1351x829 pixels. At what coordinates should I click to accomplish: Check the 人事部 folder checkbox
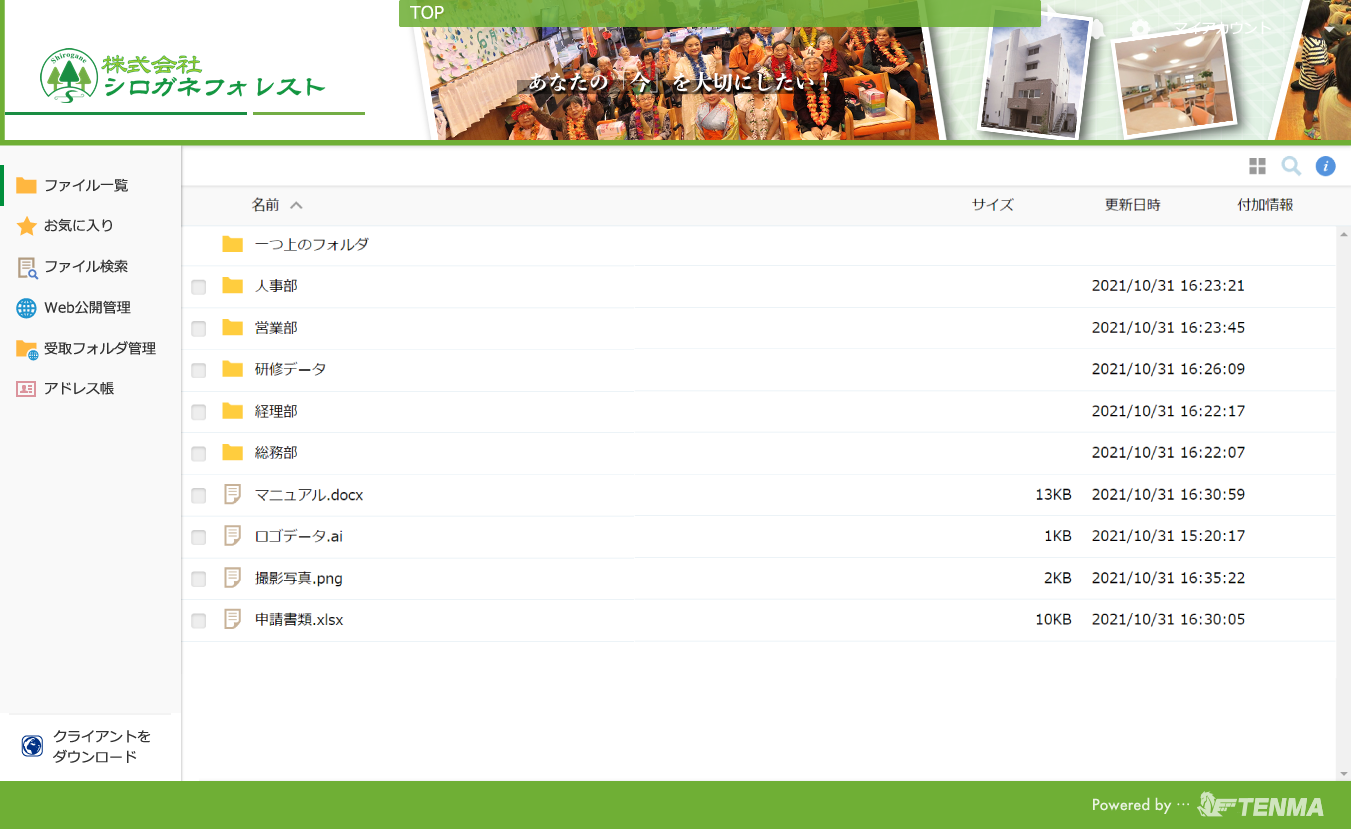pyautogui.click(x=199, y=287)
